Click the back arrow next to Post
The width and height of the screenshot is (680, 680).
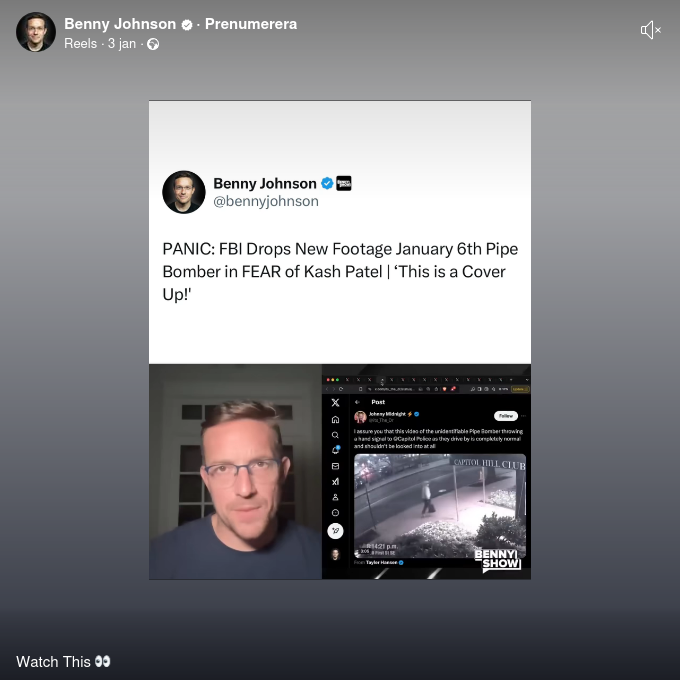point(357,402)
